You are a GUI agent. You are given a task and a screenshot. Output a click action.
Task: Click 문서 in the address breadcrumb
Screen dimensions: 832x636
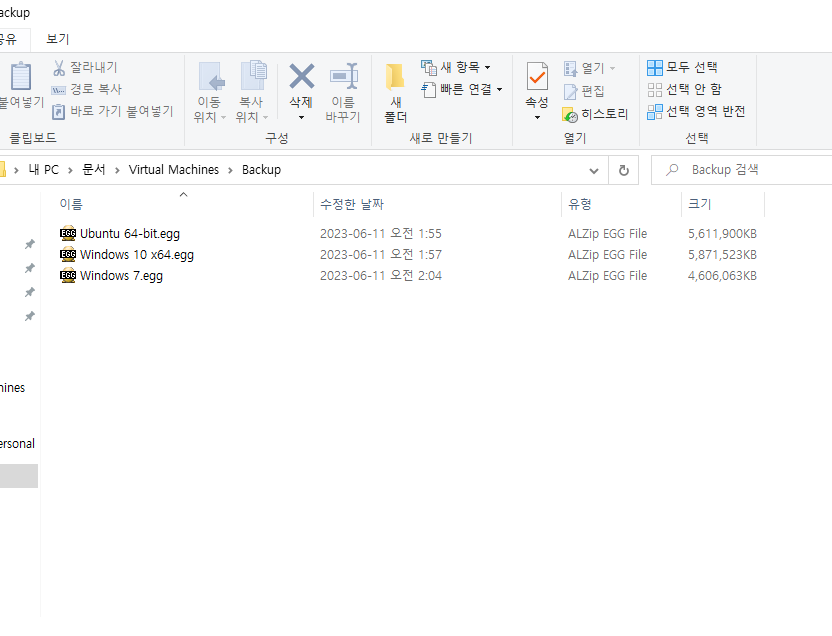pyautogui.click(x=94, y=170)
